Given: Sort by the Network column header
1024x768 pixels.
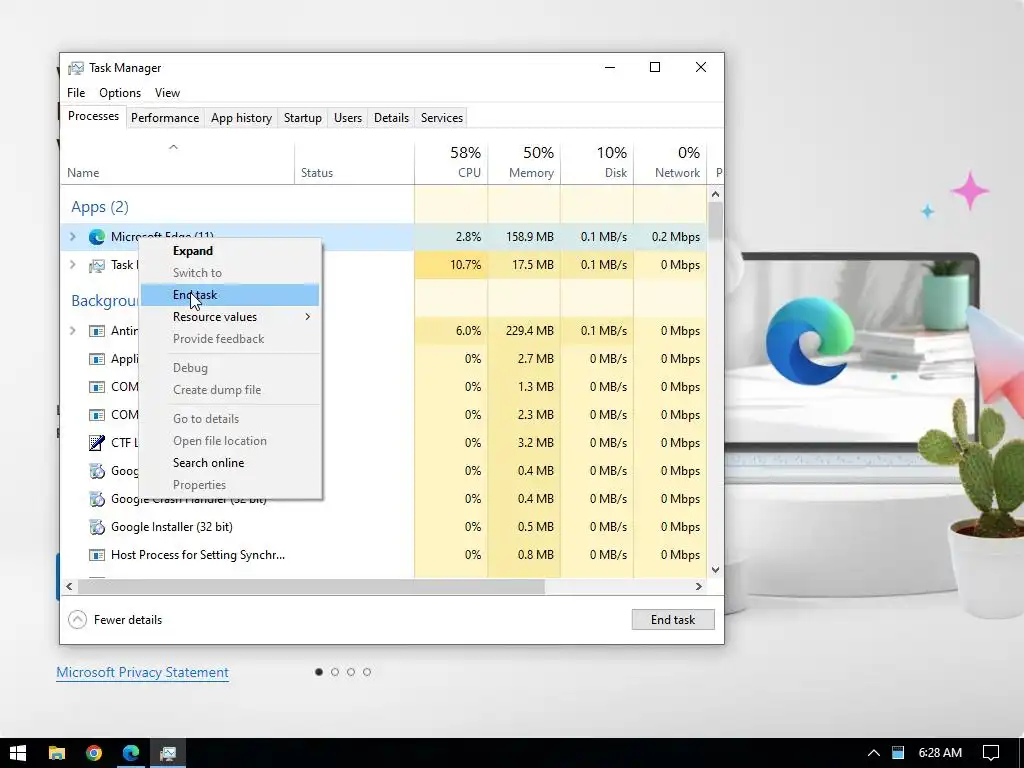Looking at the screenshot, I should coord(671,163).
